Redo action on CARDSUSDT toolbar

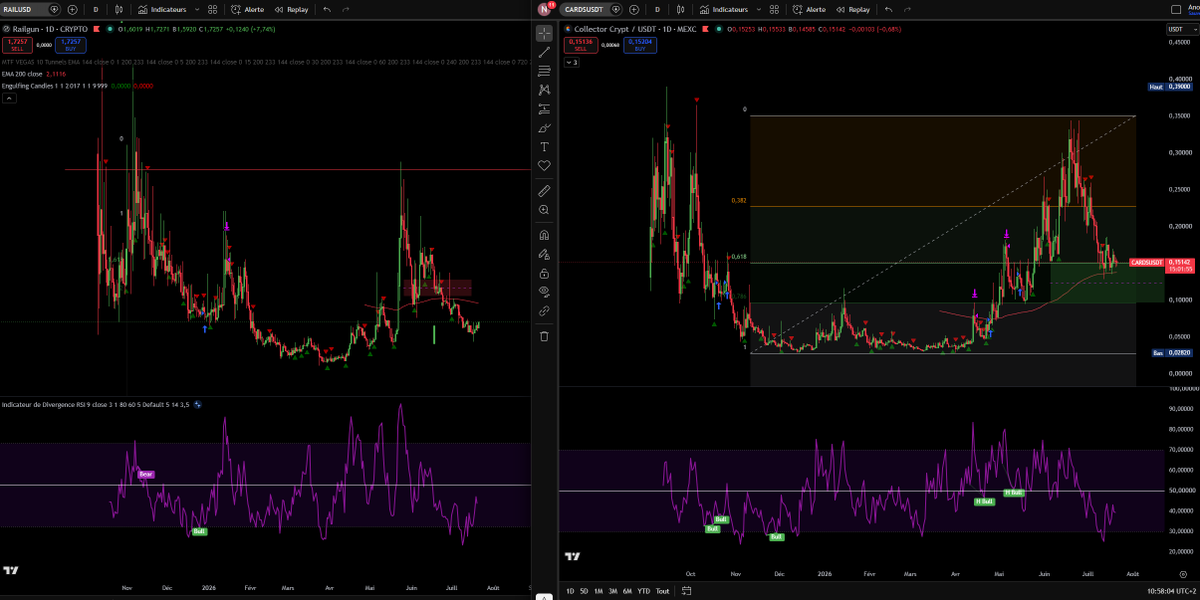[908, 9]
